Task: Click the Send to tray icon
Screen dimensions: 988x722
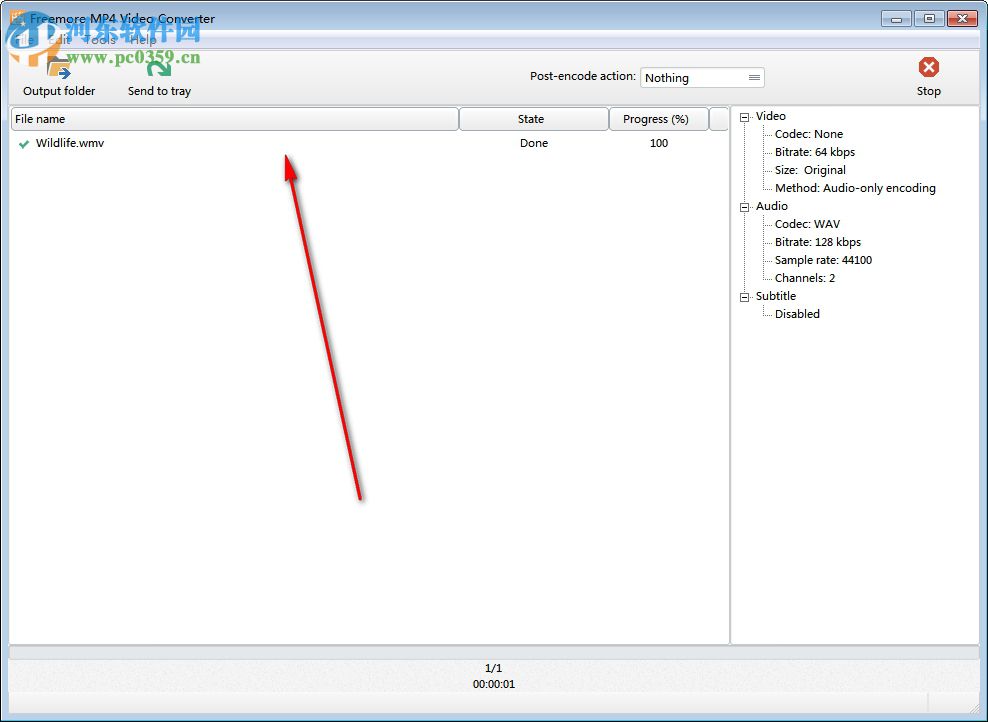Action: (158, 70)
